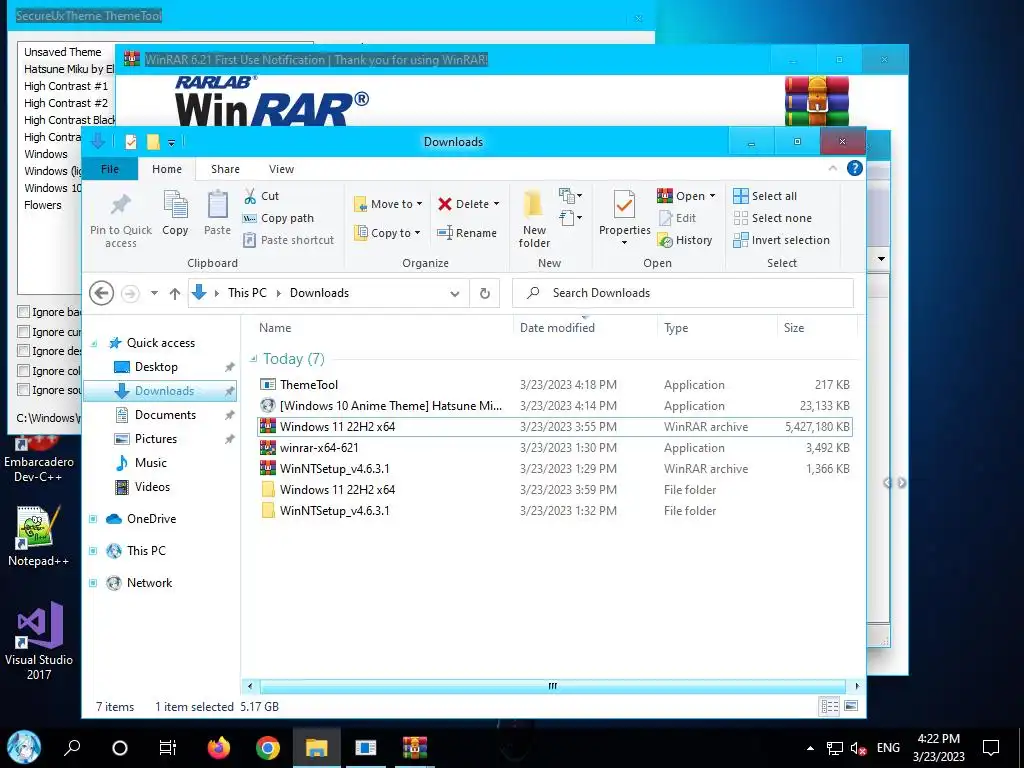Screen dimensions: 1024x768
Task: Create a New folder from ribbon
Action: point(534,219)
